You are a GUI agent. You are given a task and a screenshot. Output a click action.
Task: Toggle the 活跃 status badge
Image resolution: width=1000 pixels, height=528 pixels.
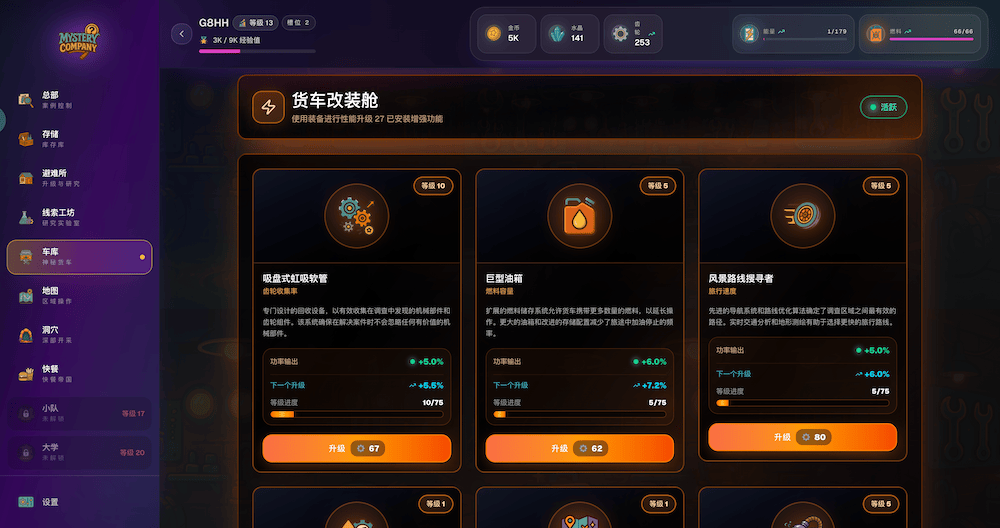click(883, 107)
